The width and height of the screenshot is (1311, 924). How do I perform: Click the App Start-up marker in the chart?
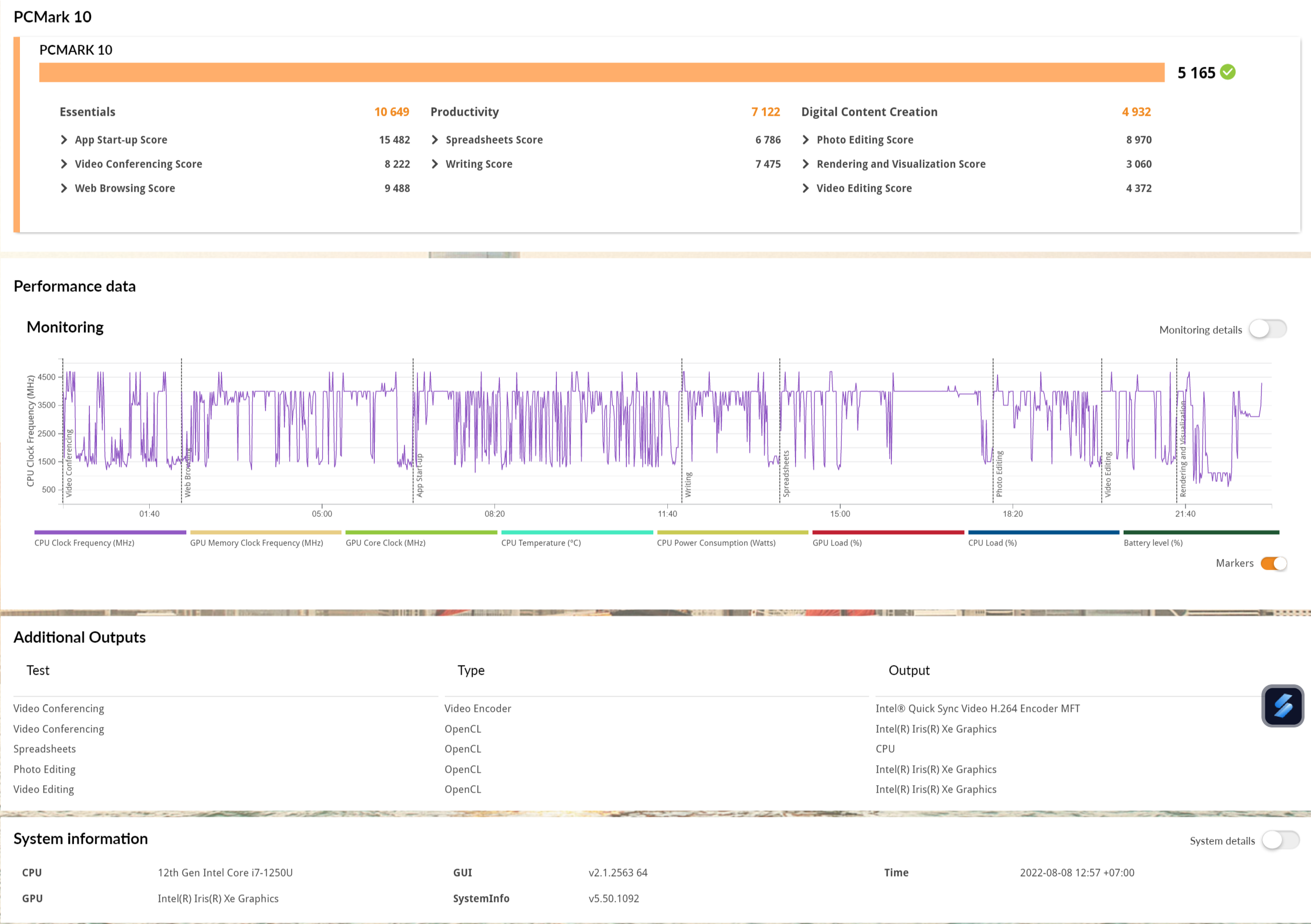414,475
